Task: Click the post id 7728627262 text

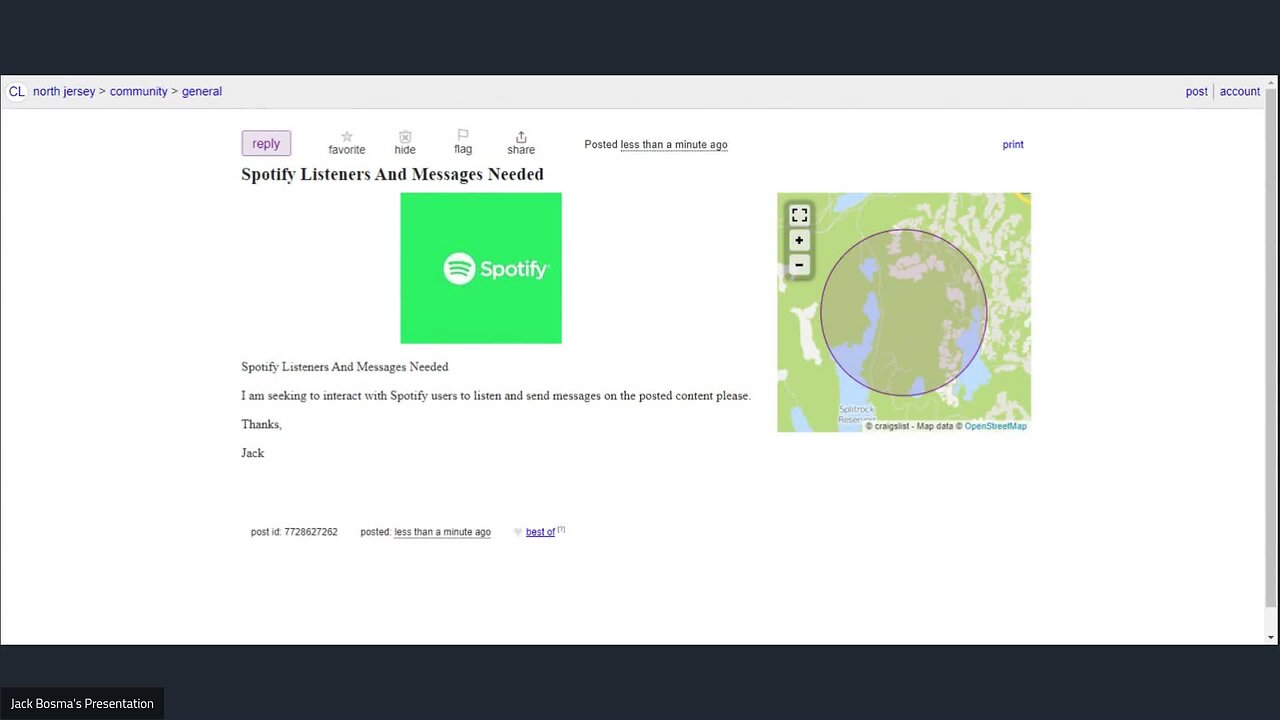Action: tap(294, 532)
